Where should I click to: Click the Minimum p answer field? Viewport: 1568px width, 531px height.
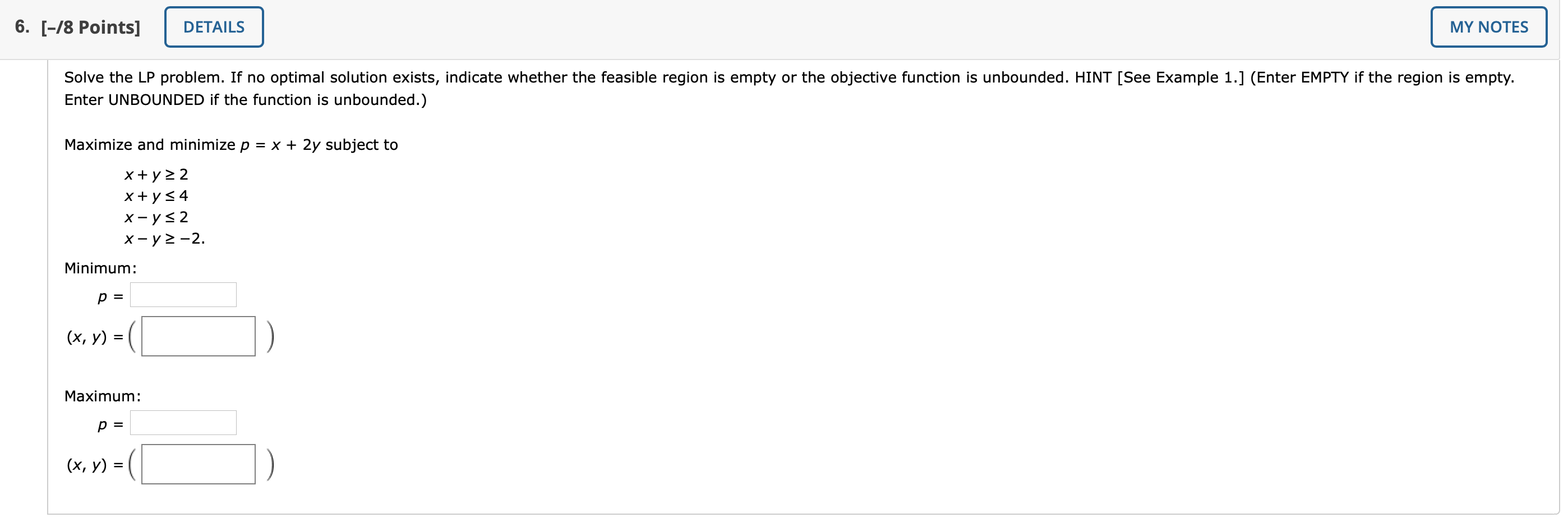click(183, 294)
